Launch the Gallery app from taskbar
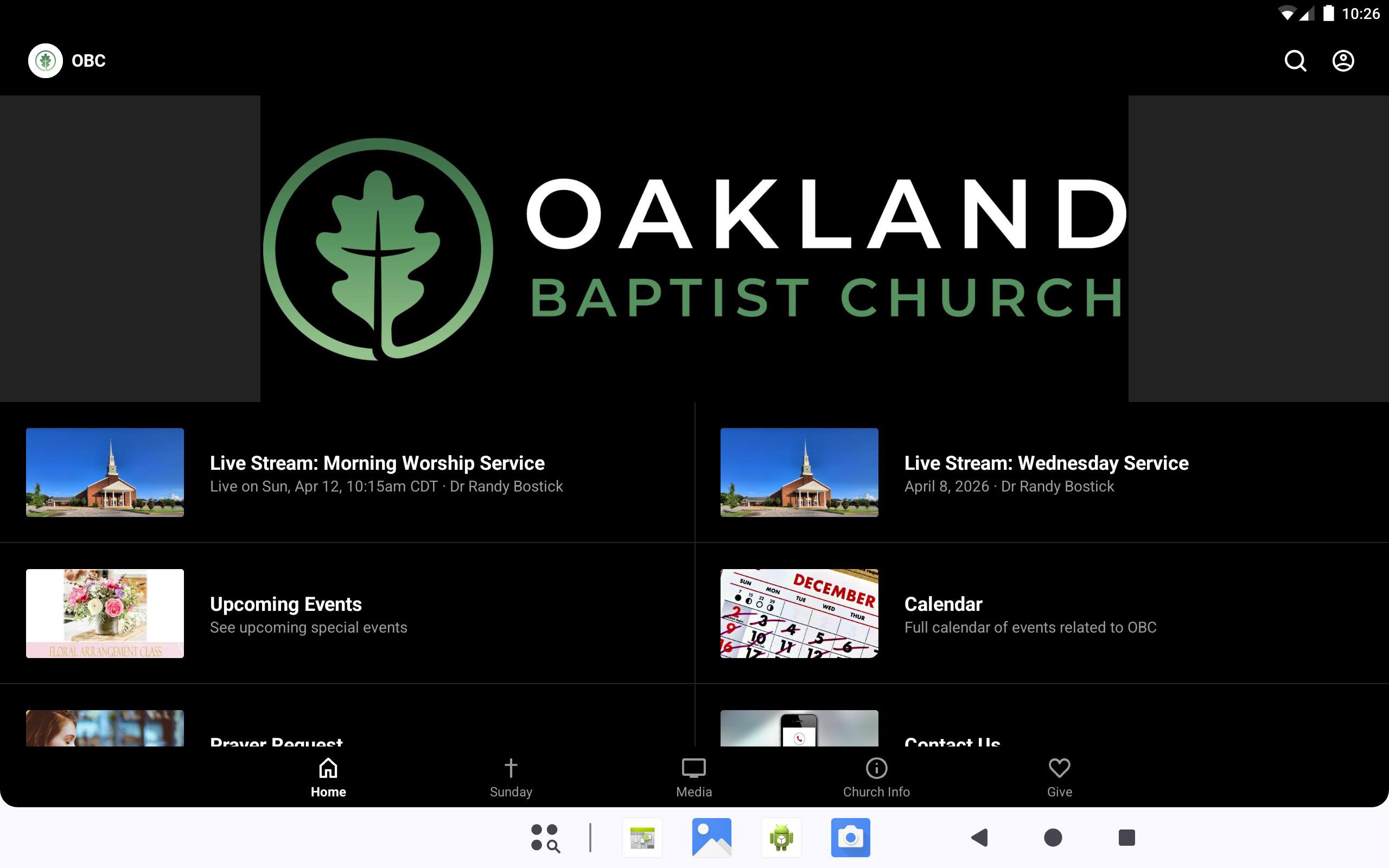The width and height of the screenshot is (1389, 868). [711, 838]
